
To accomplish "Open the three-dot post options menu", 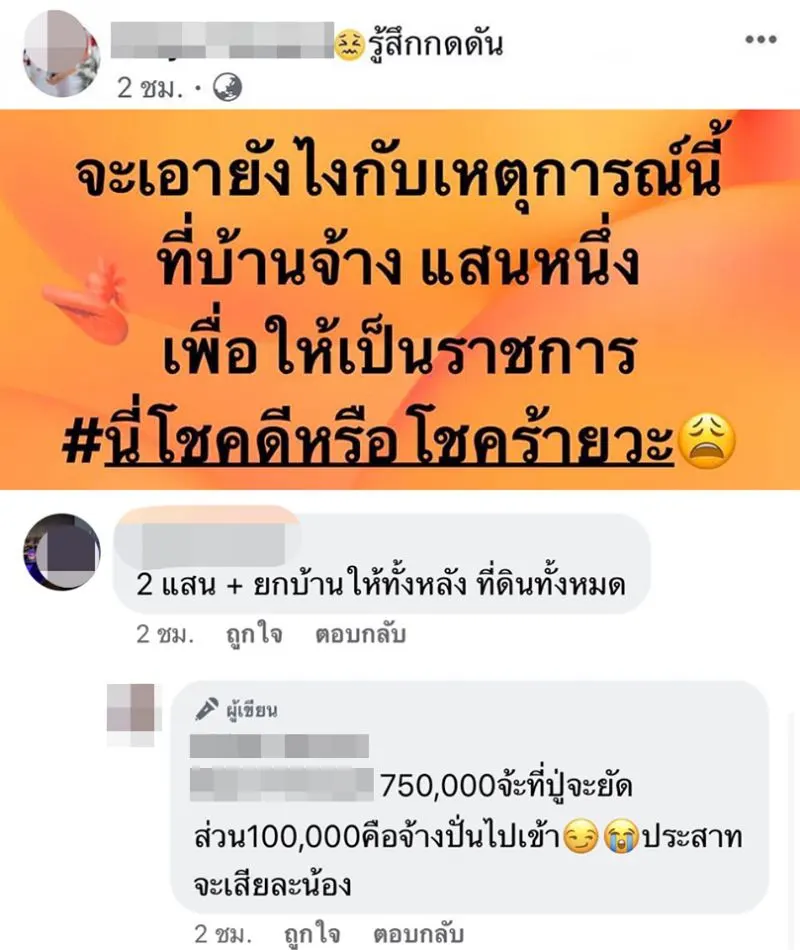I will (761, 39).
